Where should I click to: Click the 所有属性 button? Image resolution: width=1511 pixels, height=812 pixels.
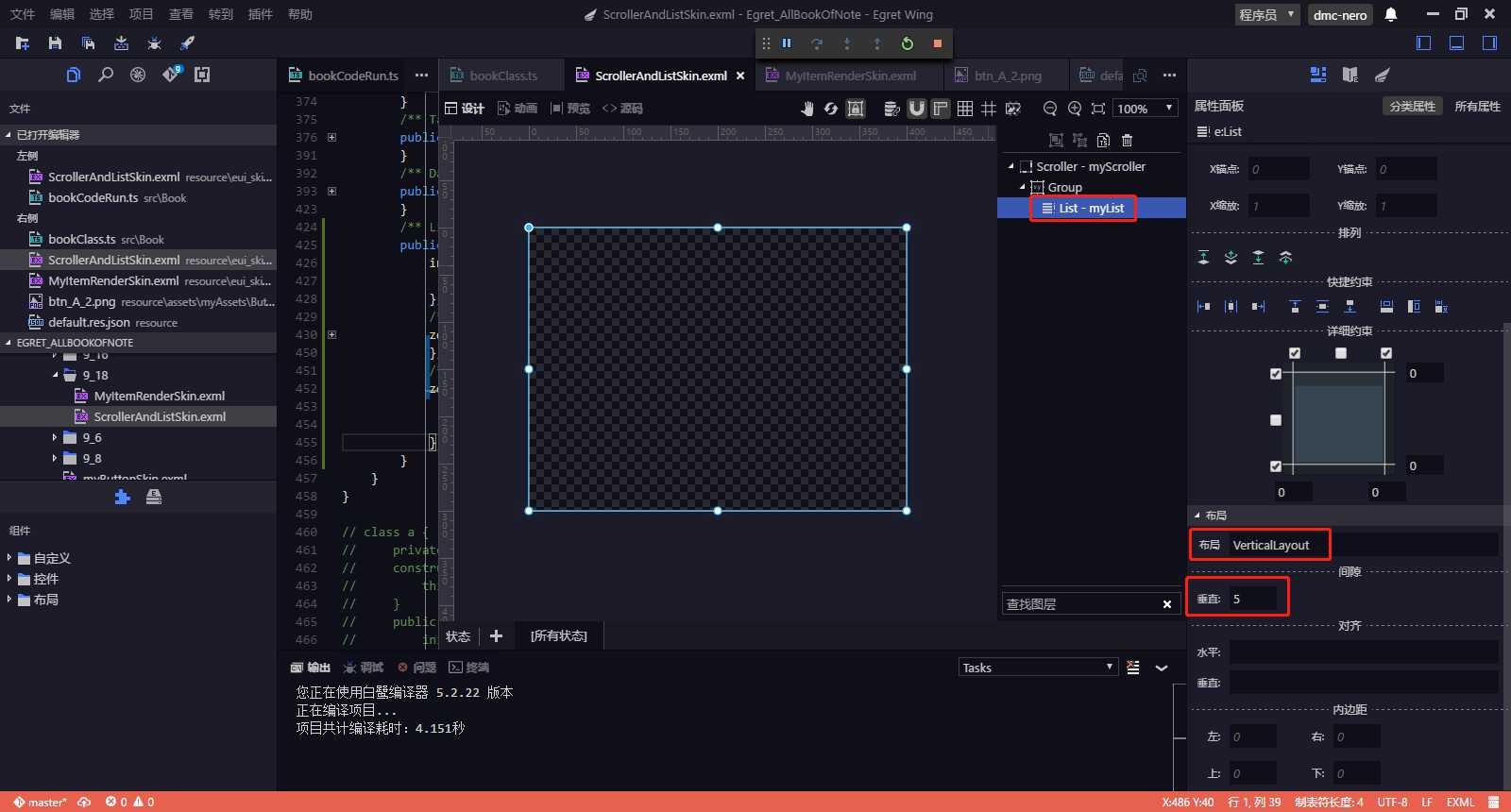pyautogui.click(x=1477, y=106)
